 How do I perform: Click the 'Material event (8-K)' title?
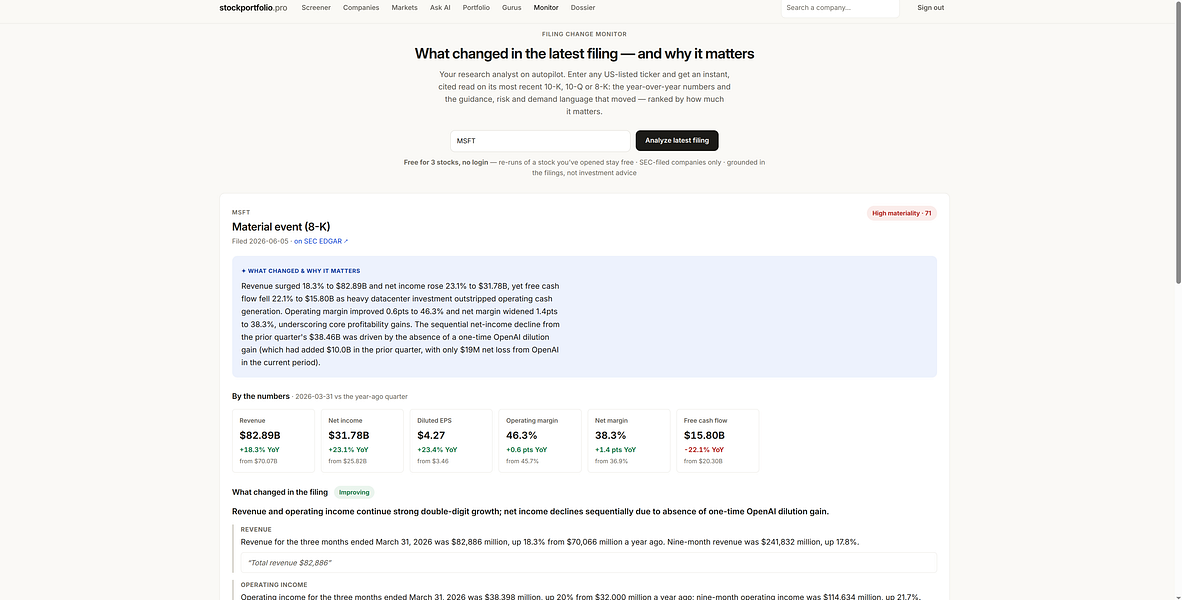281,227
